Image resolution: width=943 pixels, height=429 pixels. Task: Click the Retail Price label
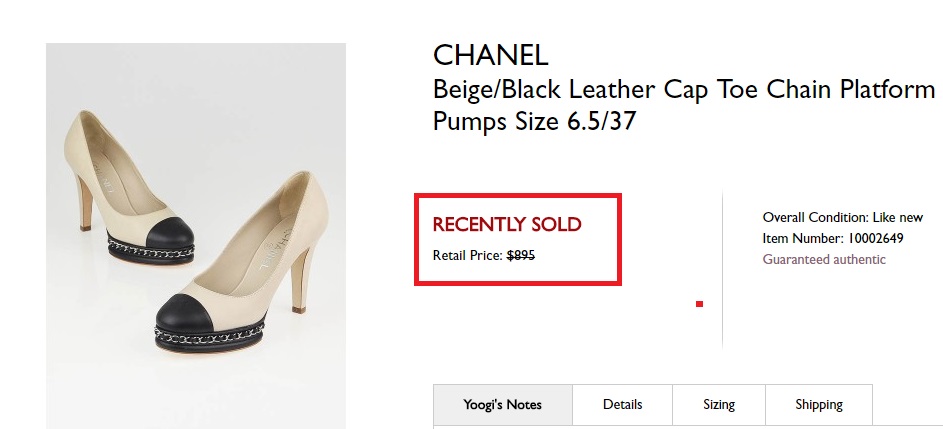[467, 255]
